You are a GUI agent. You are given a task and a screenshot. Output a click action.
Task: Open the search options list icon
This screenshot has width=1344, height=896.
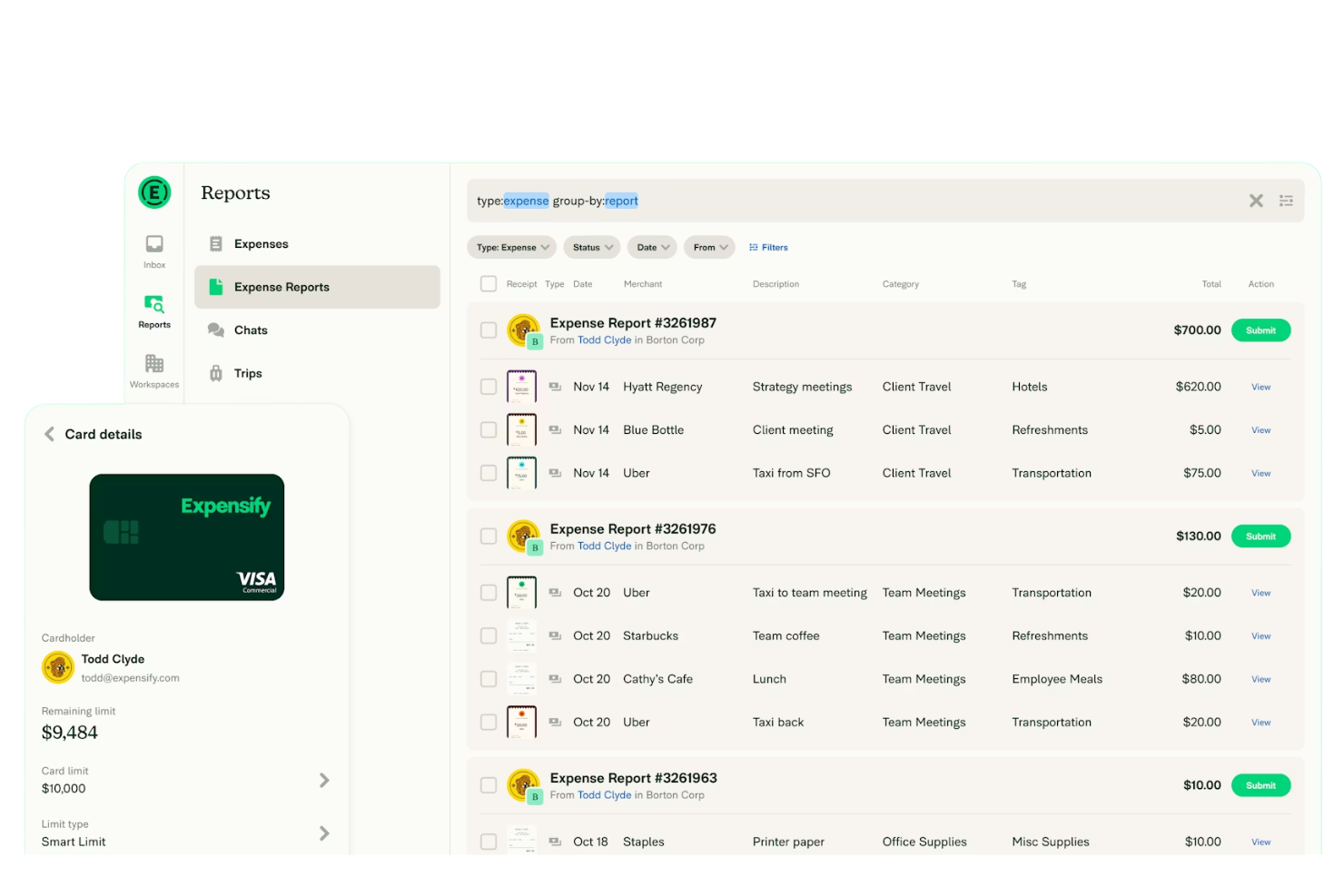coord(1287,201)
